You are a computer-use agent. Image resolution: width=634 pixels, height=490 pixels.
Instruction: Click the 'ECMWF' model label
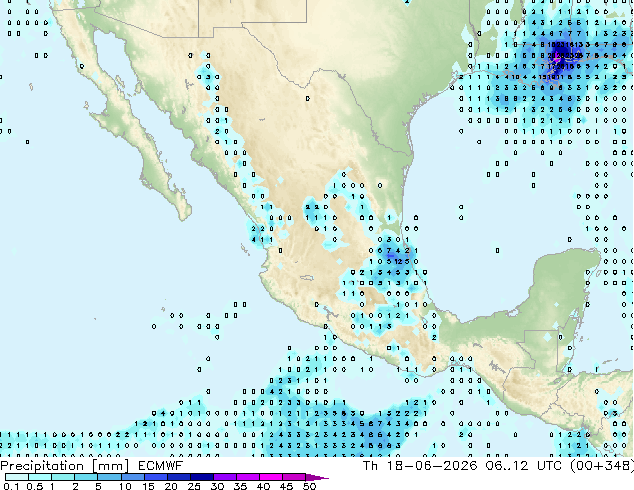click(161, 466)
